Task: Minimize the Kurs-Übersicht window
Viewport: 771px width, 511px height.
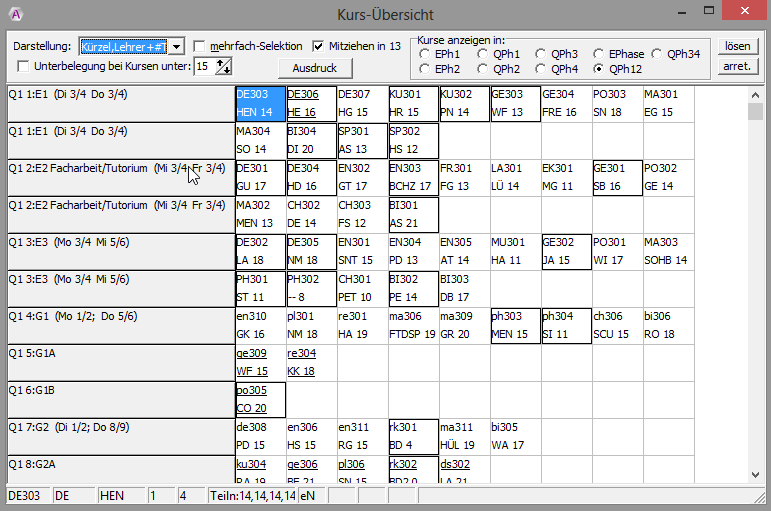Action: tap(682, 12)
